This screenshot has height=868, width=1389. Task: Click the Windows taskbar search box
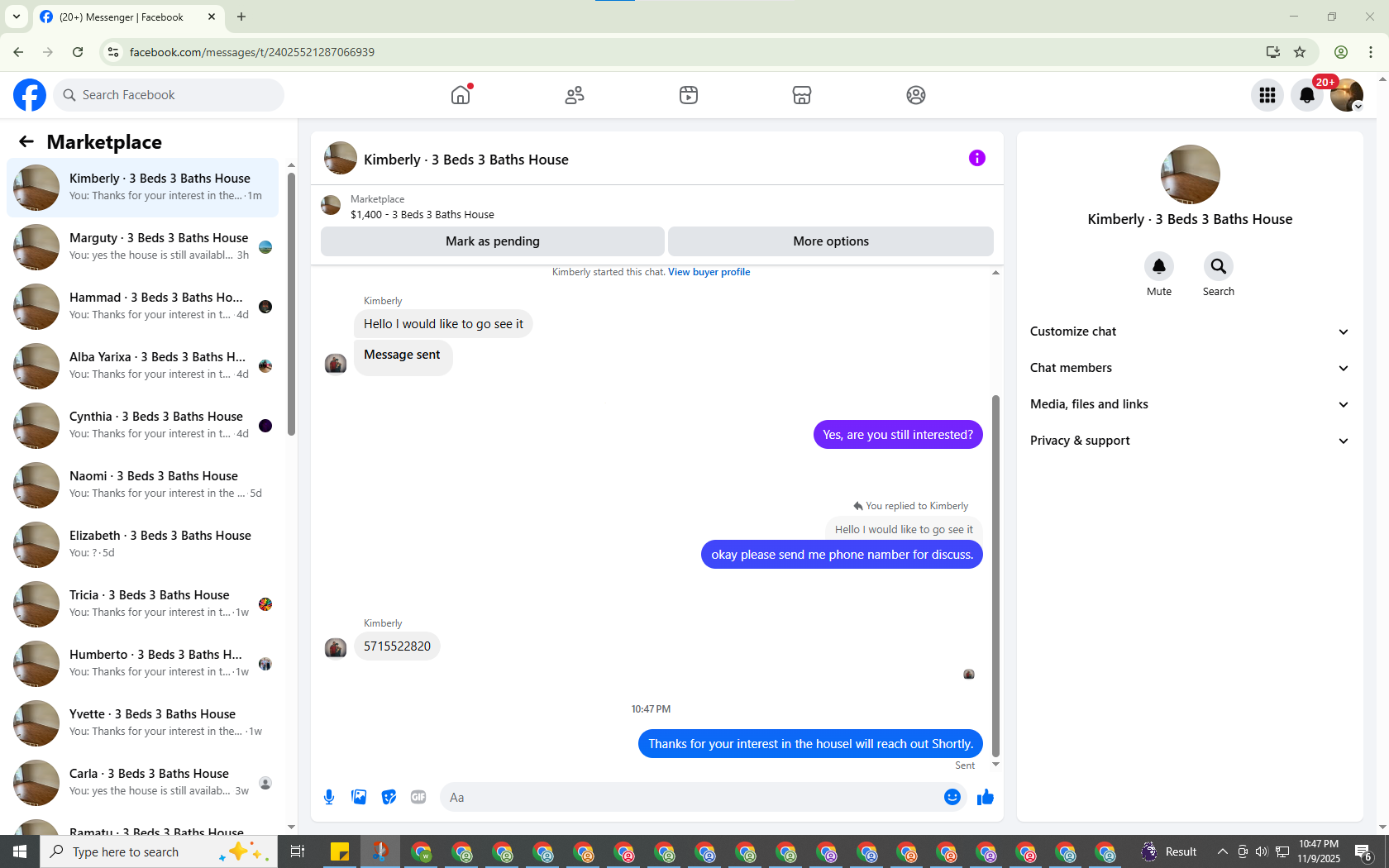click(159, 851)
